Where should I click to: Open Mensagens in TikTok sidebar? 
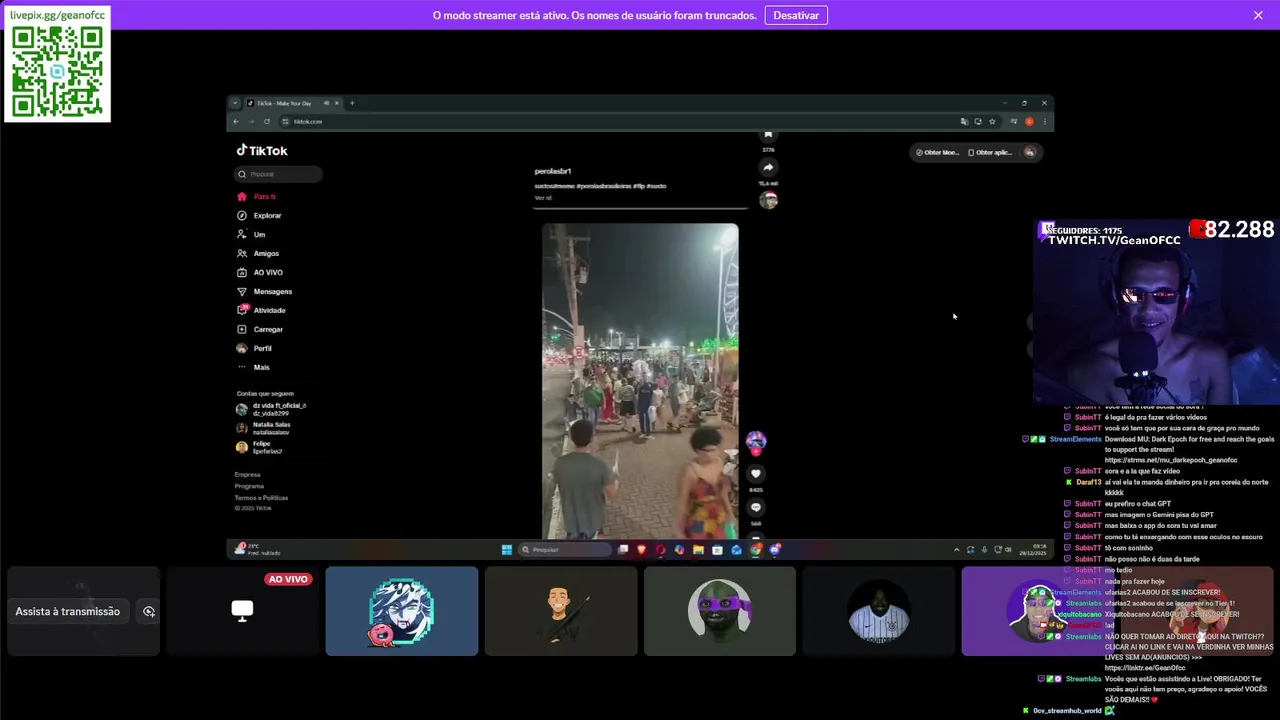click(264, 292)
